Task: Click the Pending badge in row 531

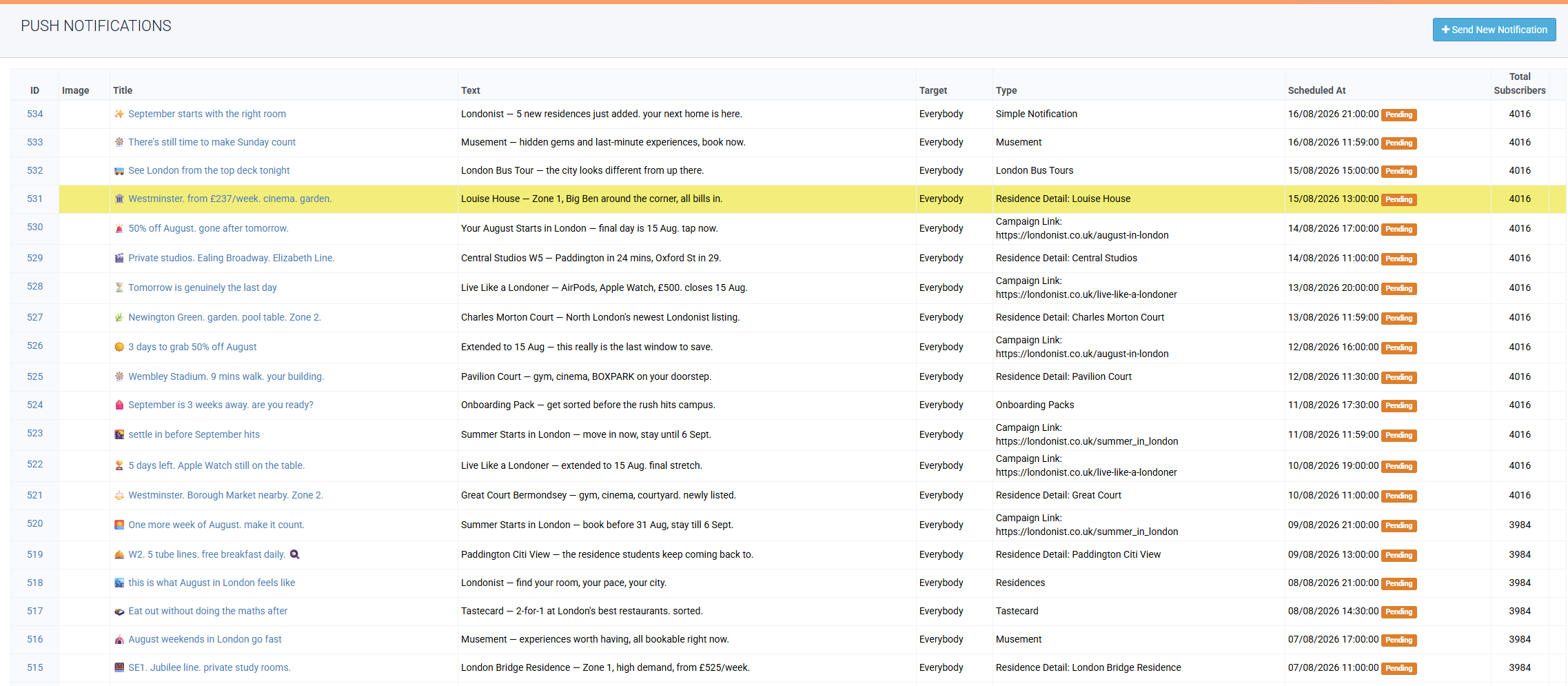Action: coord(1398,200)
